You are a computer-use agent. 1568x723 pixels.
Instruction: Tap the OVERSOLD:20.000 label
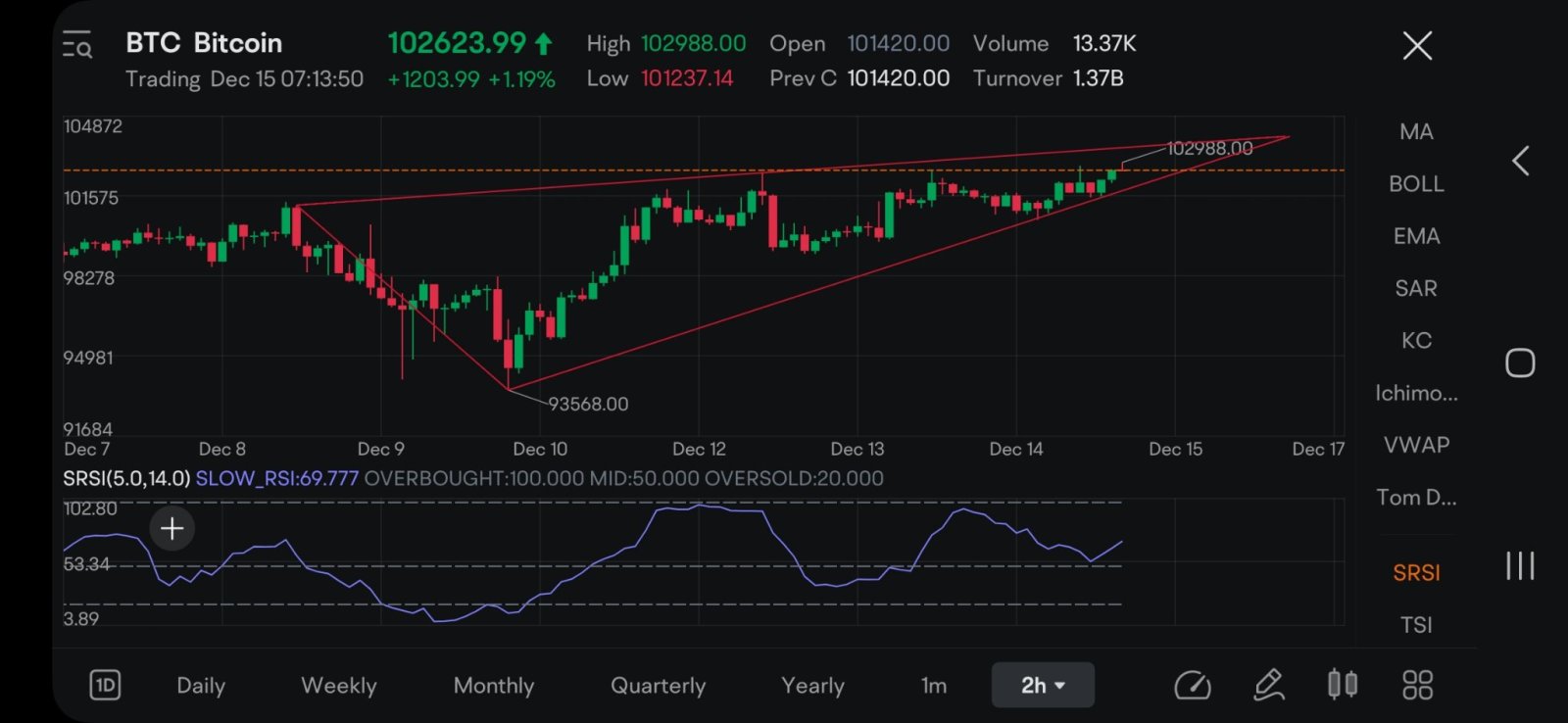click(794, 478)
